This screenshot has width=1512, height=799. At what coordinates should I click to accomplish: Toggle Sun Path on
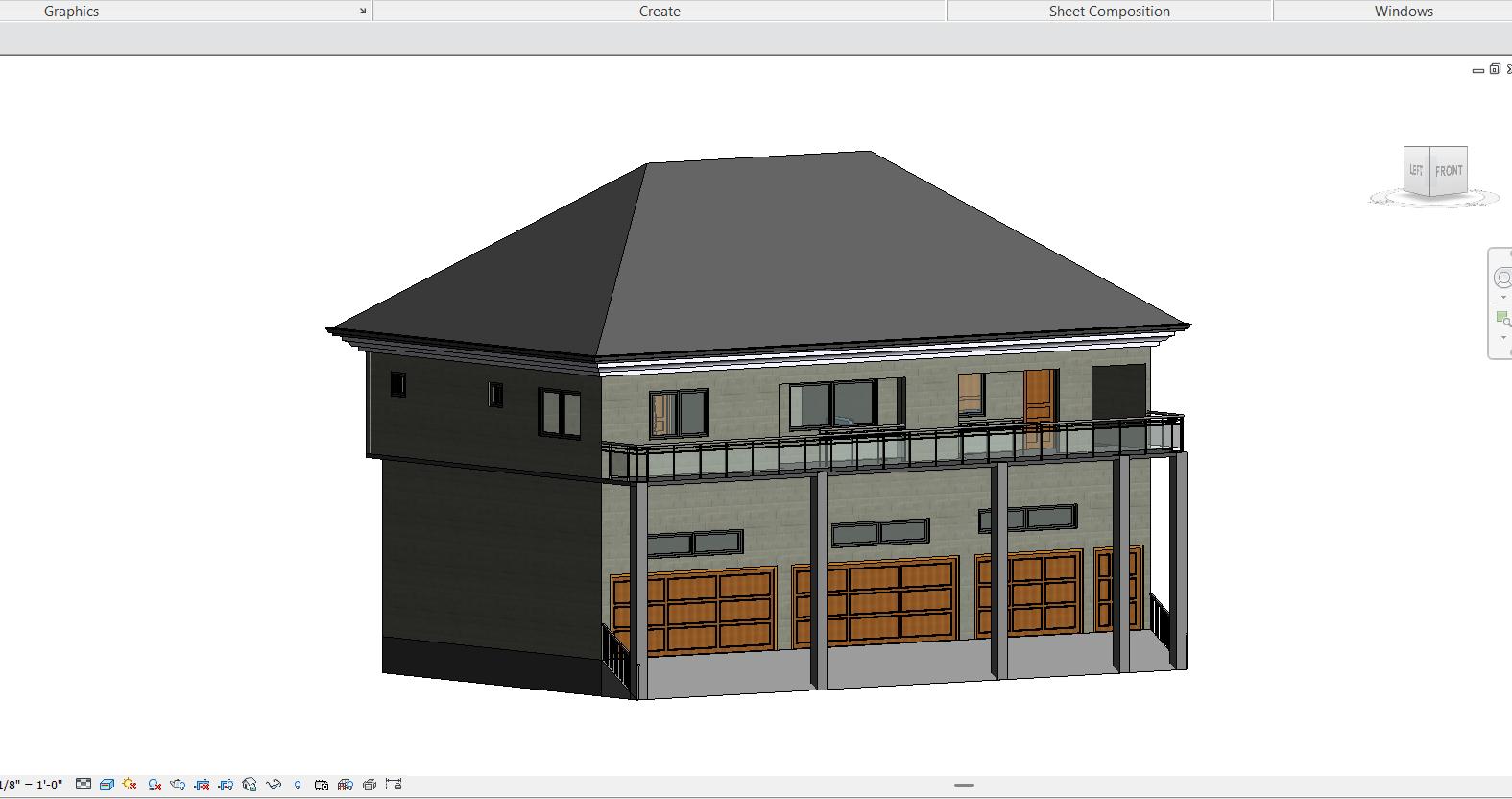130,785
